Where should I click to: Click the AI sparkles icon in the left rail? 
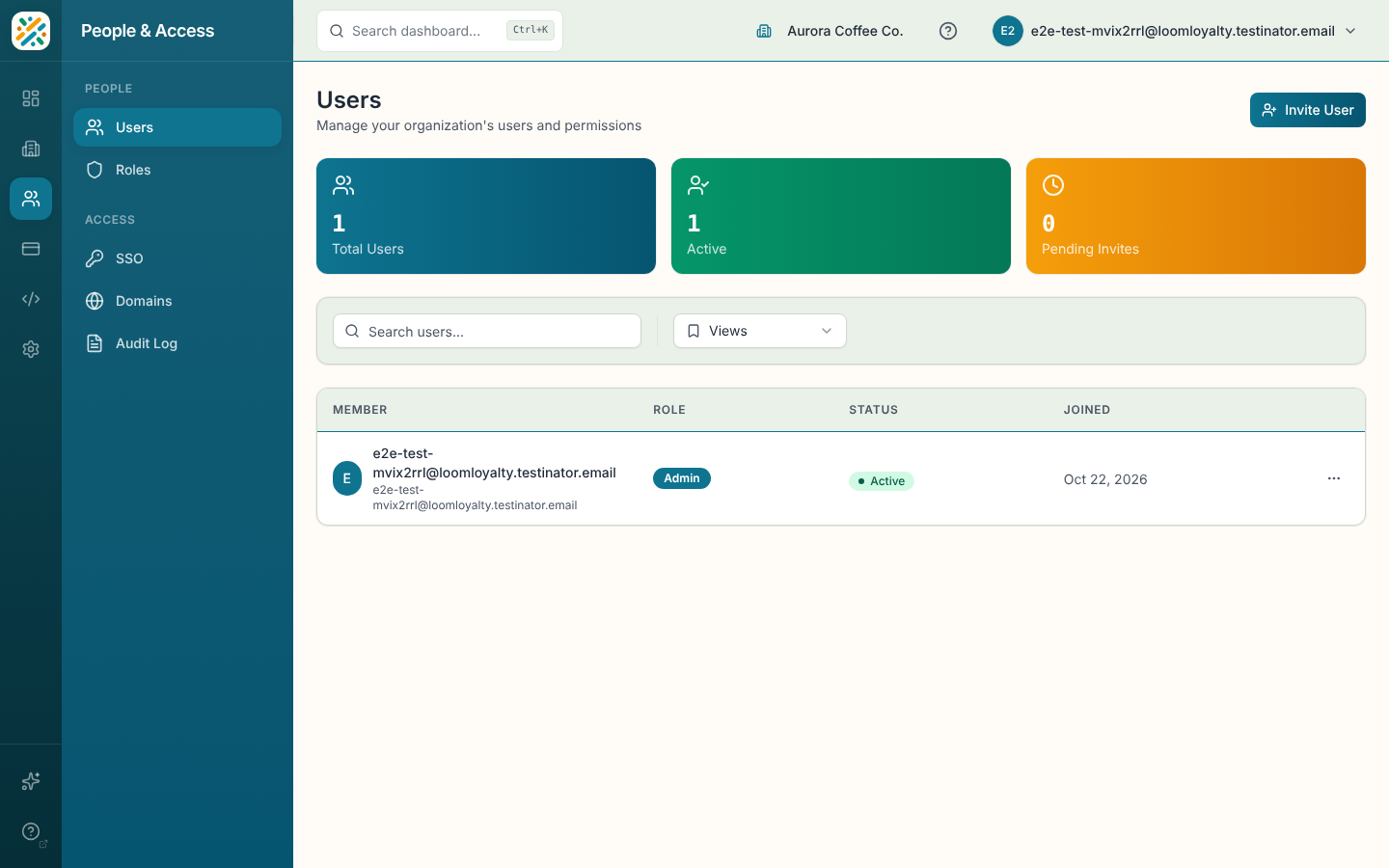click(x=31, y=781)
